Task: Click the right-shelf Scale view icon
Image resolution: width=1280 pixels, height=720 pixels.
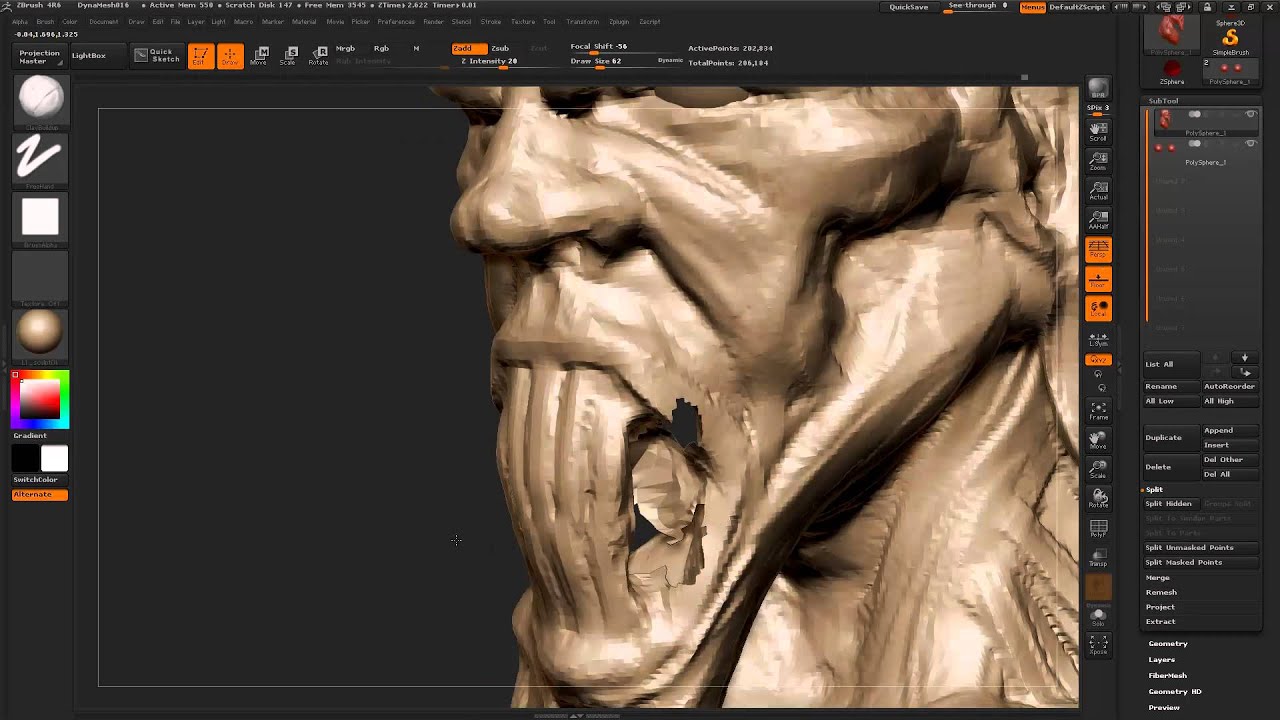Action: click(x=1098, y=469)
